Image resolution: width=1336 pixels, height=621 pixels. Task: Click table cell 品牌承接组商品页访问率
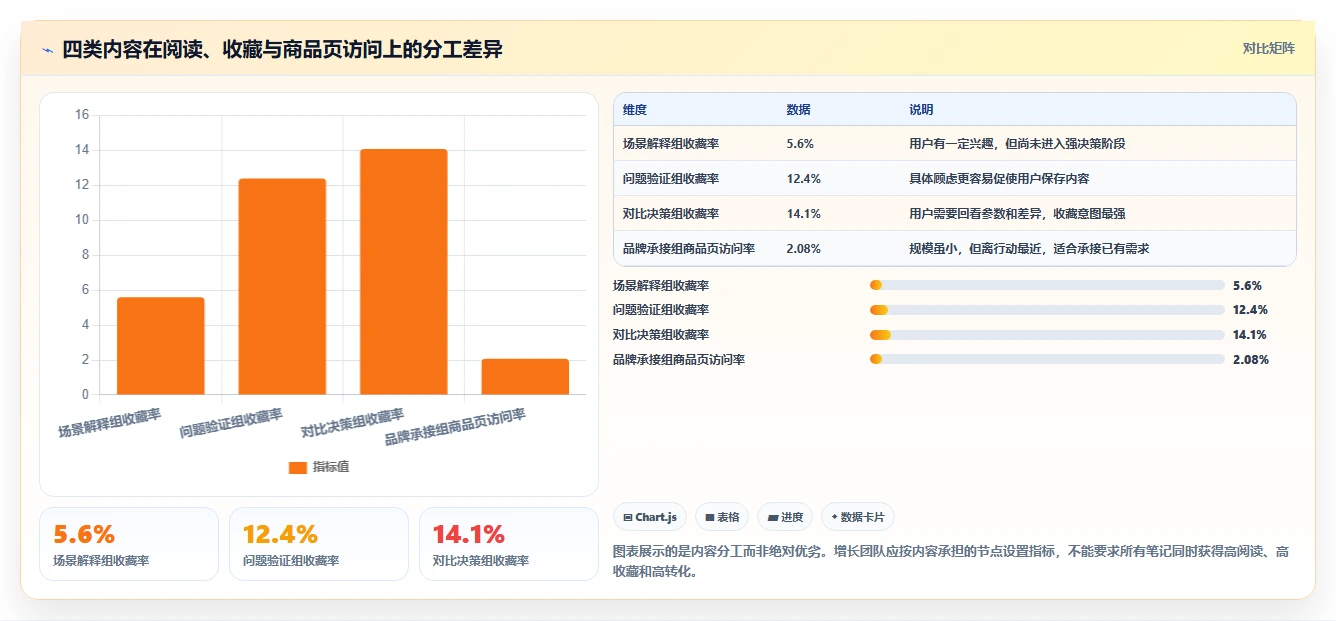tap(689, 249)
